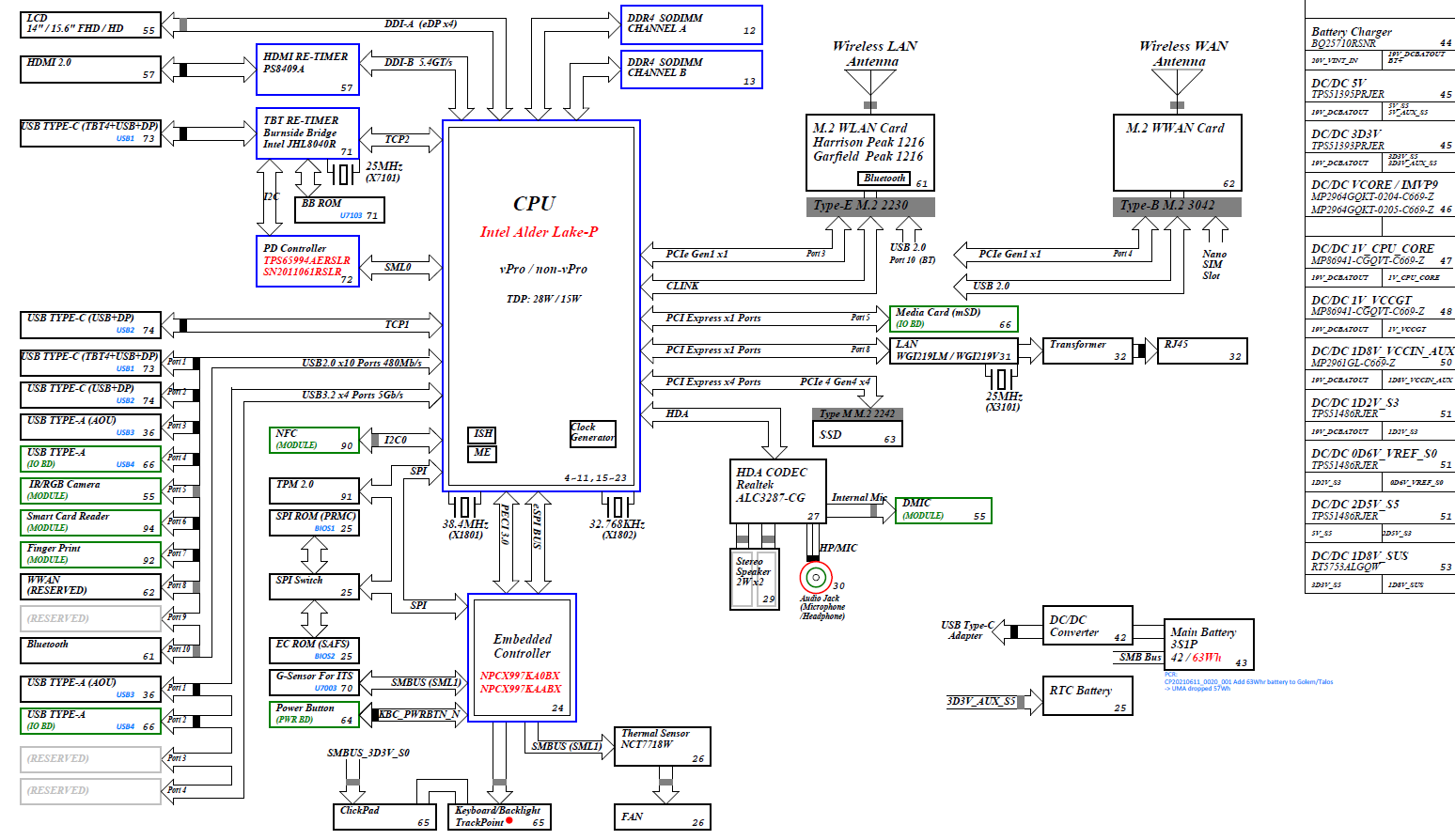Image resolution: width=1455 pixels, height=840 pixels.
Task: Select the 38.4MHz crystal symbol X1801
Action: (x=465, y=506)
